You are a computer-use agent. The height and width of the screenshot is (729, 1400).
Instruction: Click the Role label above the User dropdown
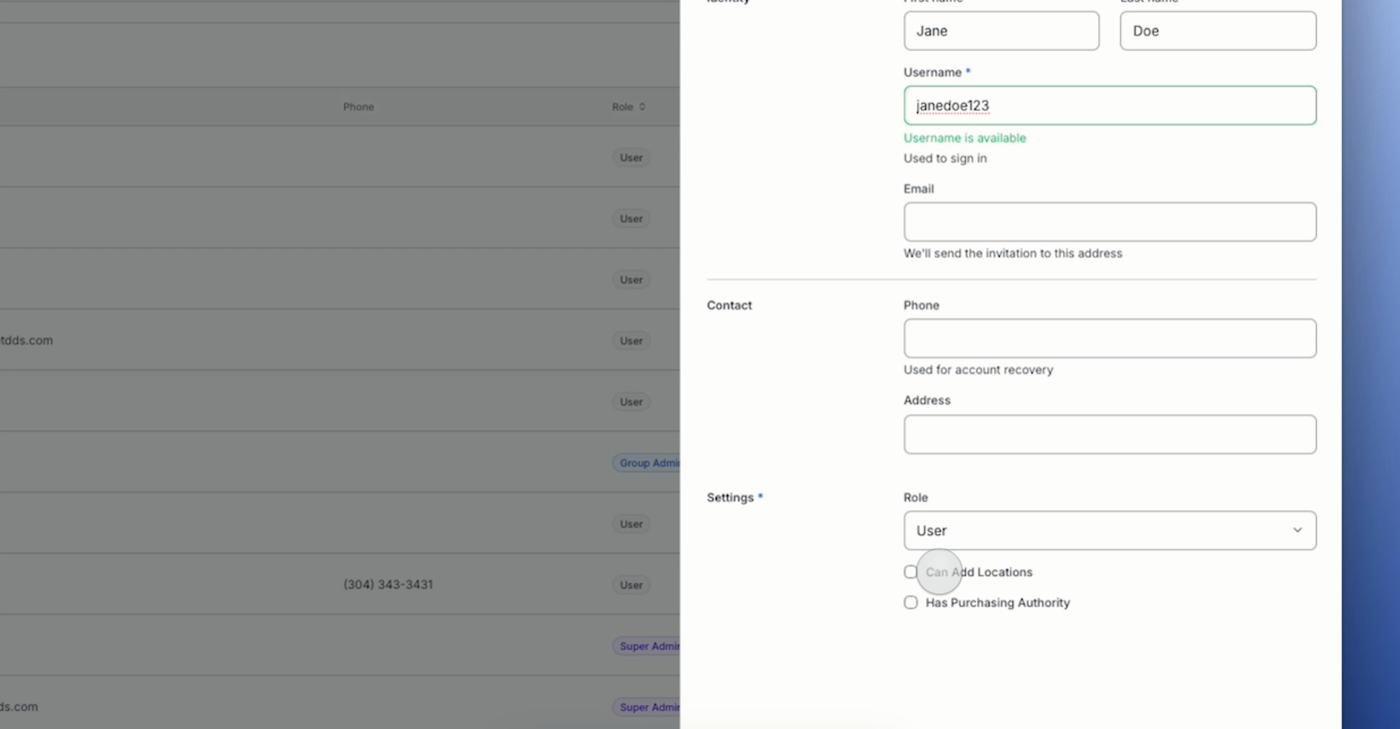coord(916,498)
